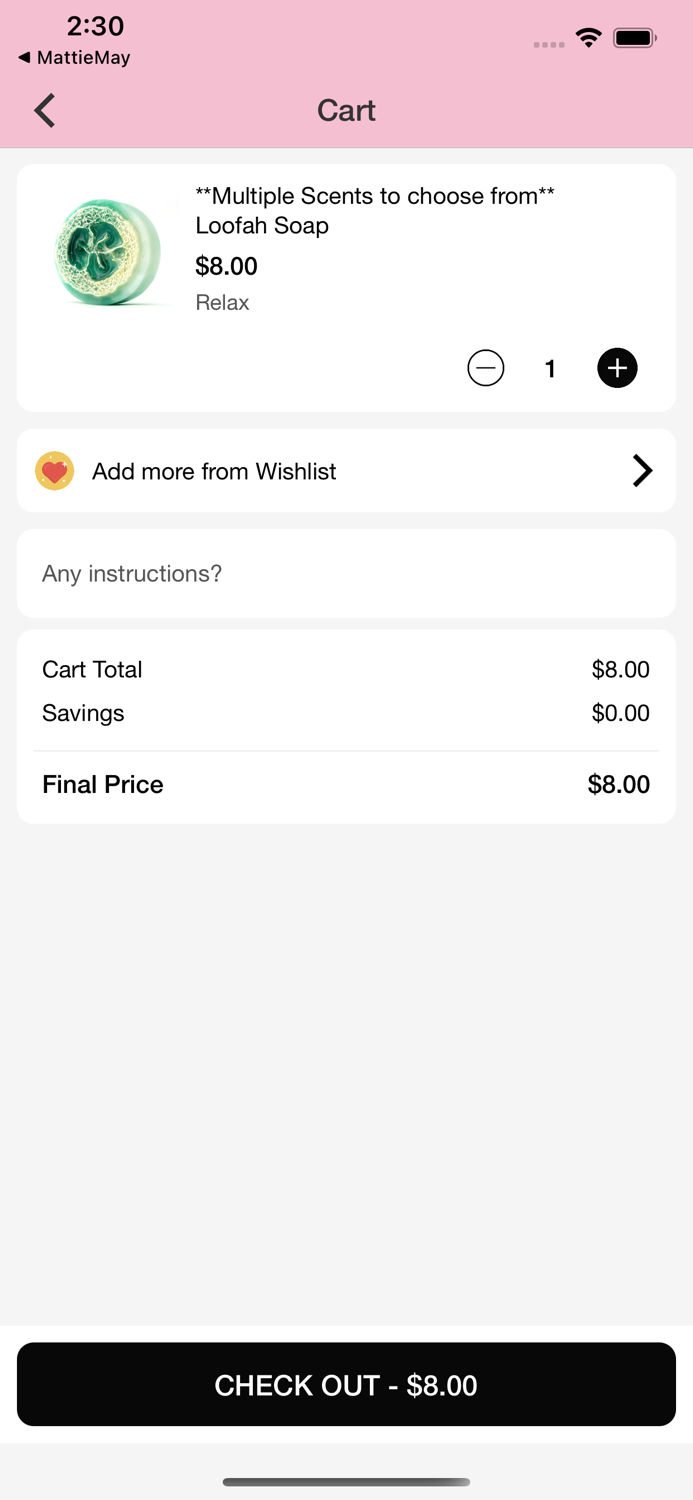Tap the Final Price row

(x=346, y=784)
